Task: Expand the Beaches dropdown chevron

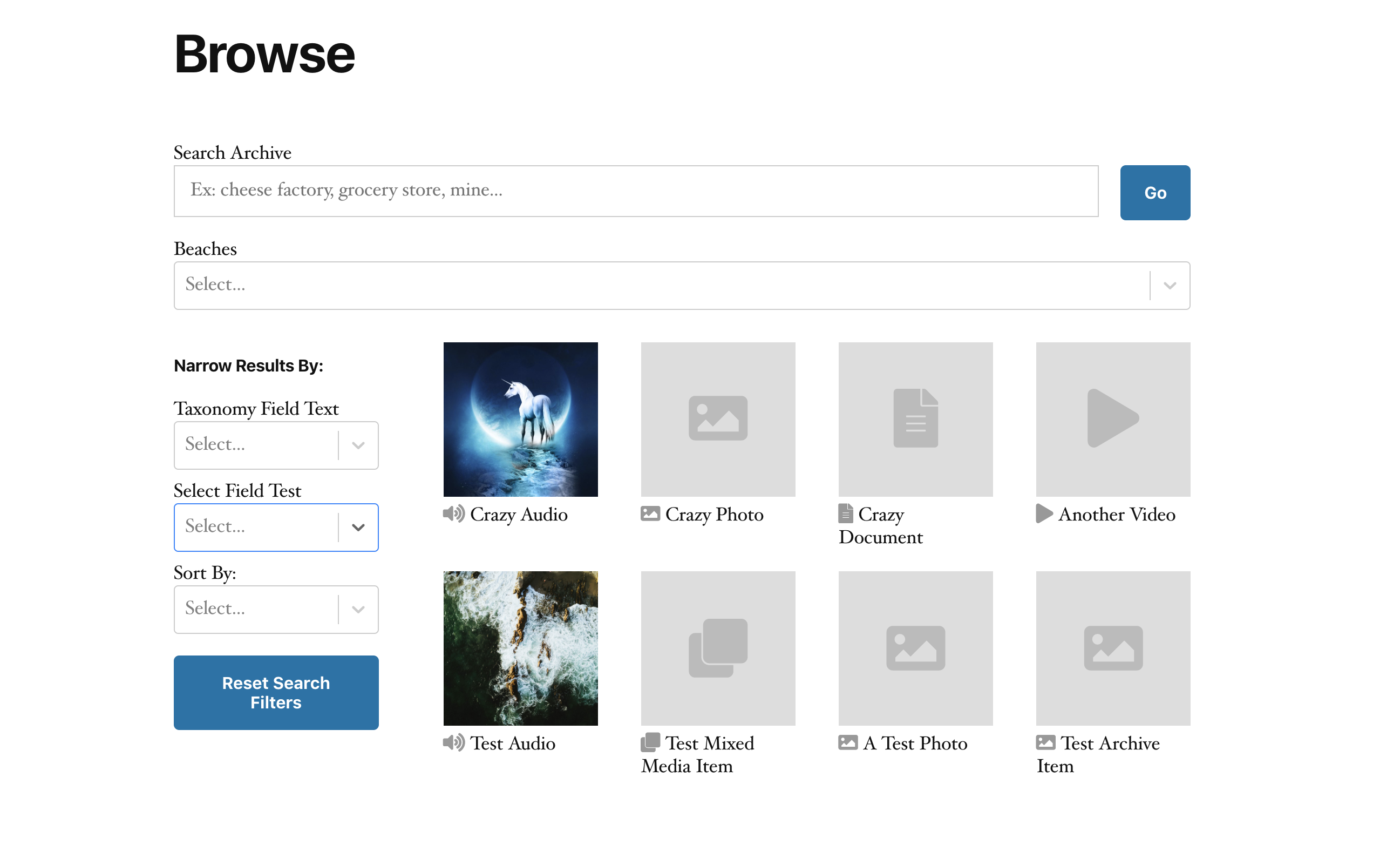Action: click(x=1170, y=286)
